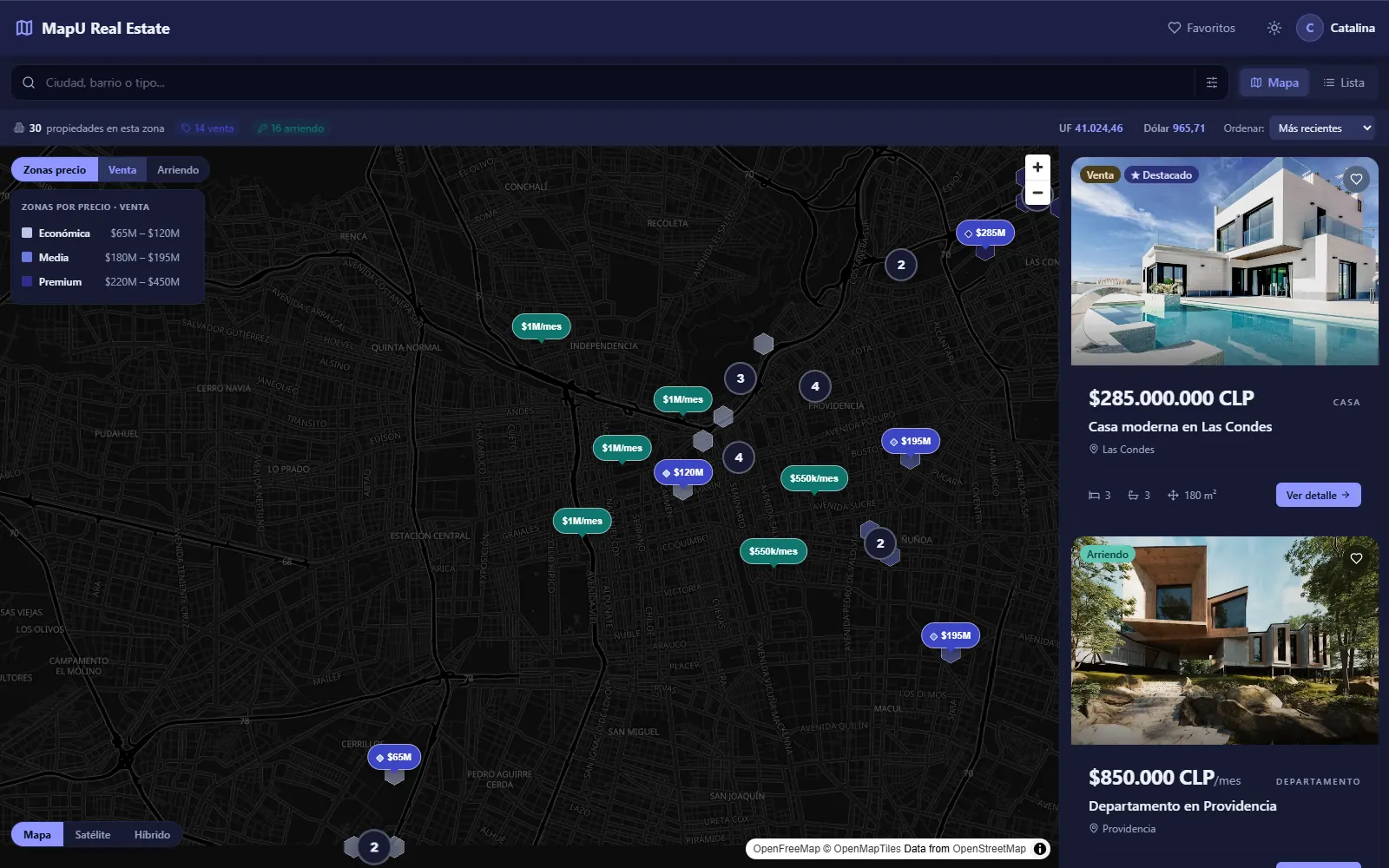Select Satélite base layer tab
This screenshot has width=1389, height=868.
click(x=93, y=835)
